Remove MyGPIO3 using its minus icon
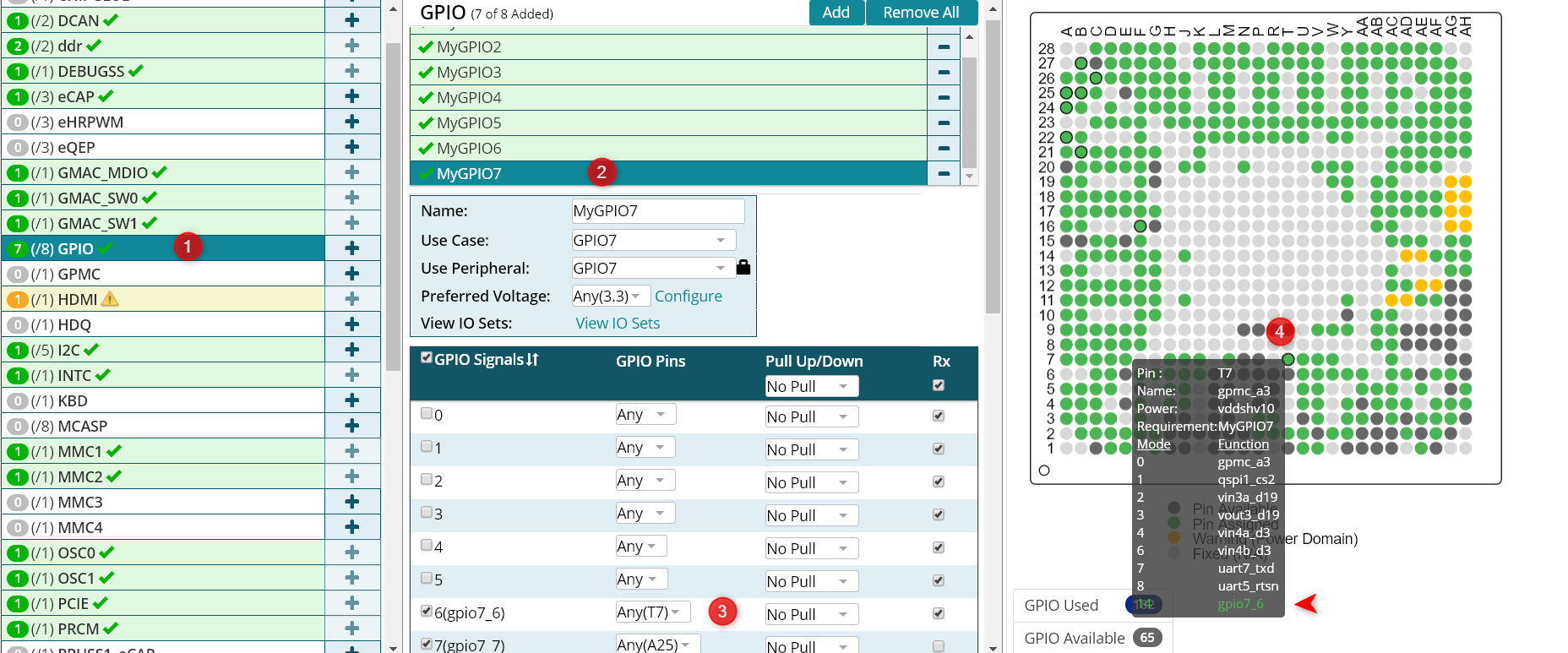Image resolution: width=1568 pixels, height=653 pixels. point(944,72)
